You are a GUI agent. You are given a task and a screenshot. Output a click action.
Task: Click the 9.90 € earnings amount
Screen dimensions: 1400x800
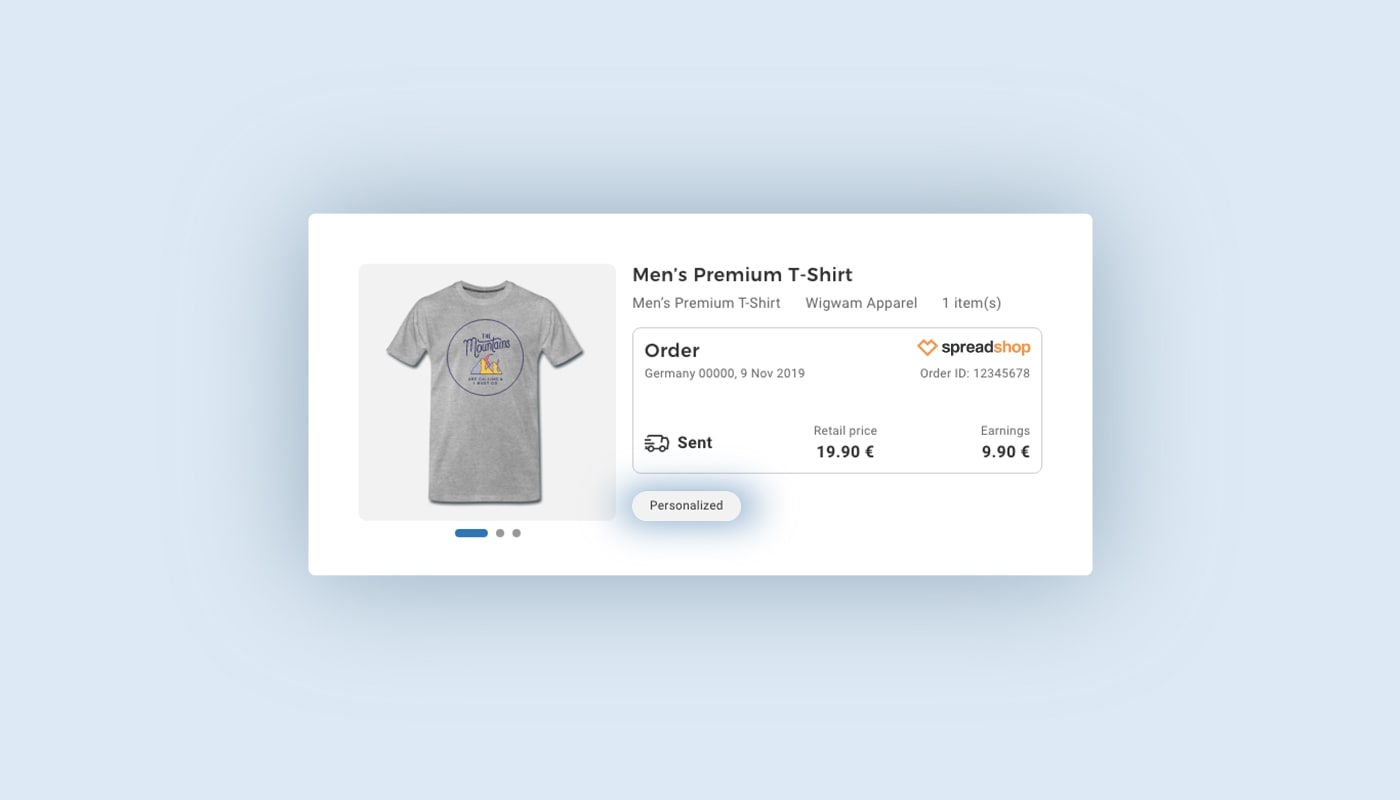[x=1005, y=452]
